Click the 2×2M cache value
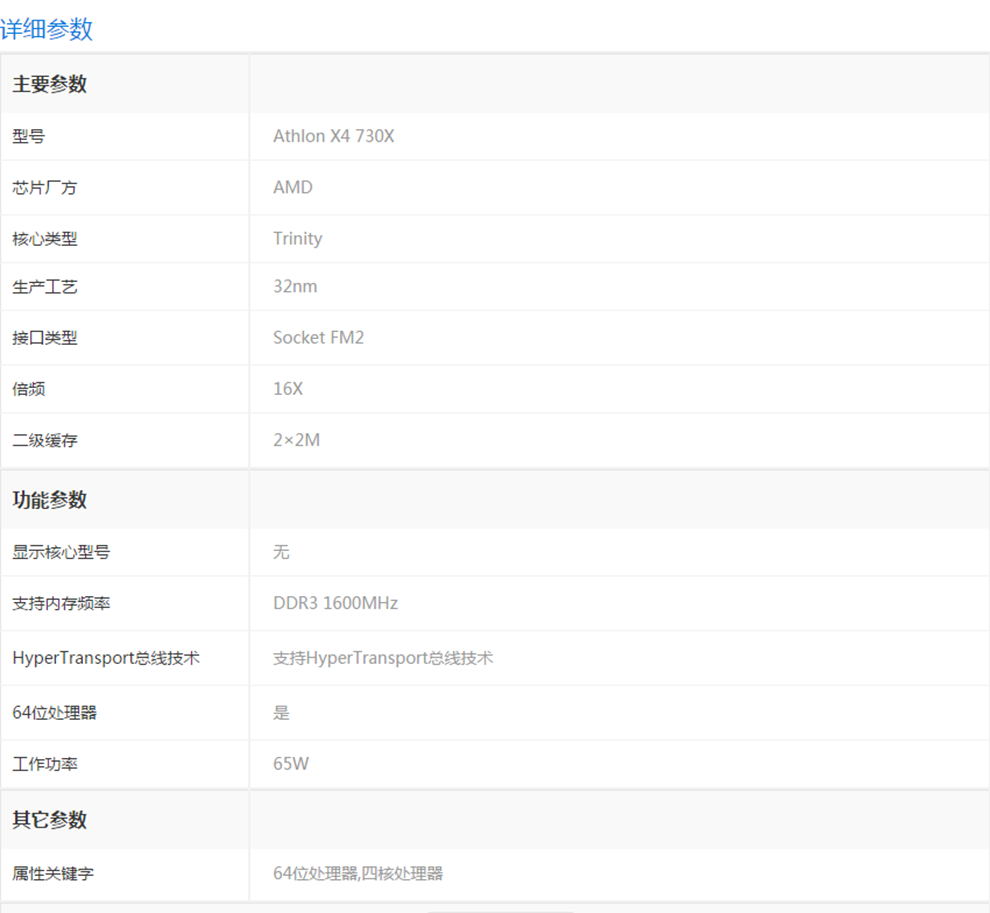 tap(296, 439)
